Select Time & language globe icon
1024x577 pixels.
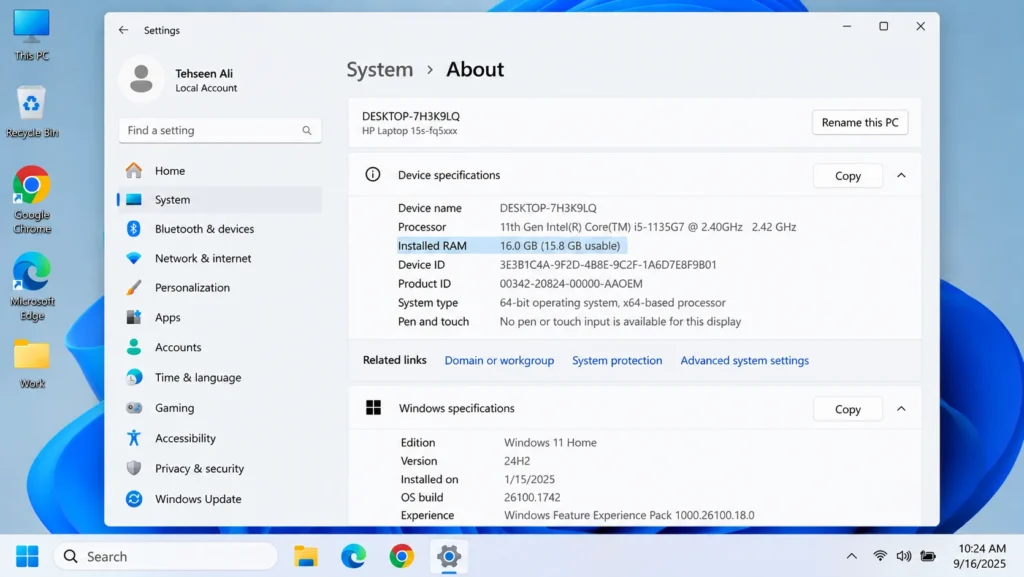coord(134,377)
